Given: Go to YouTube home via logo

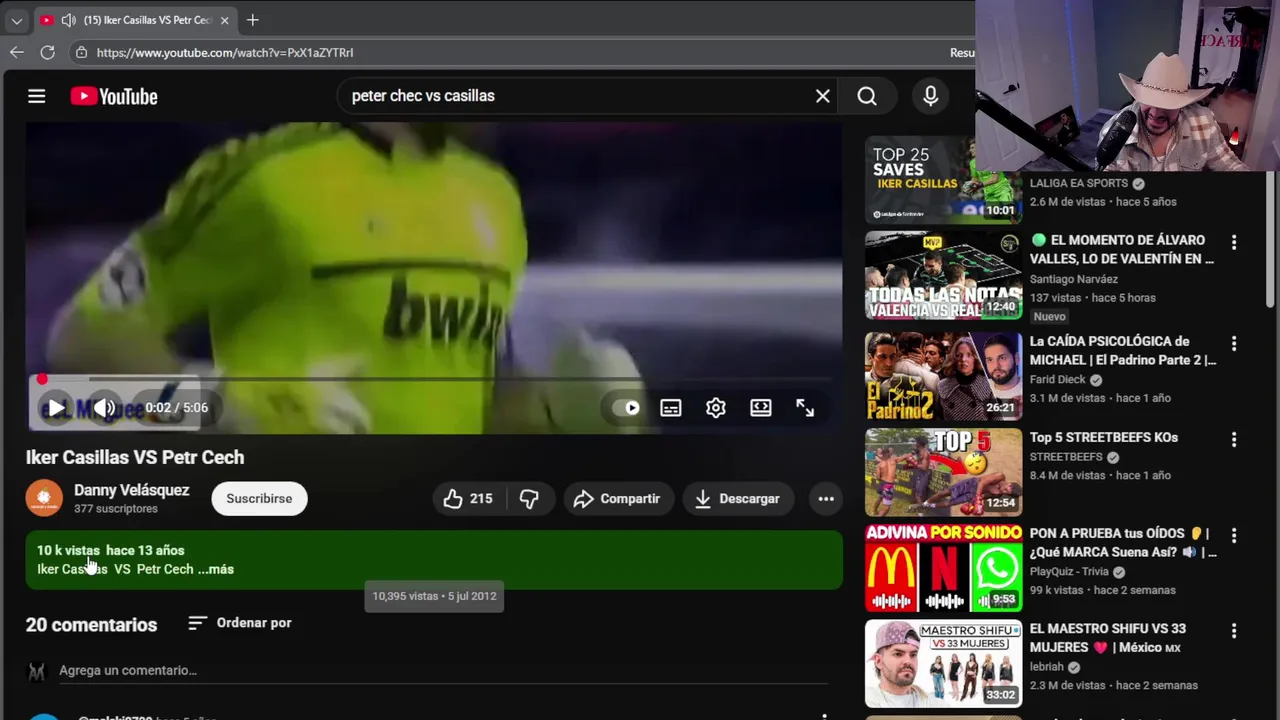Looking at the screenshot, I should coord(114,96).
